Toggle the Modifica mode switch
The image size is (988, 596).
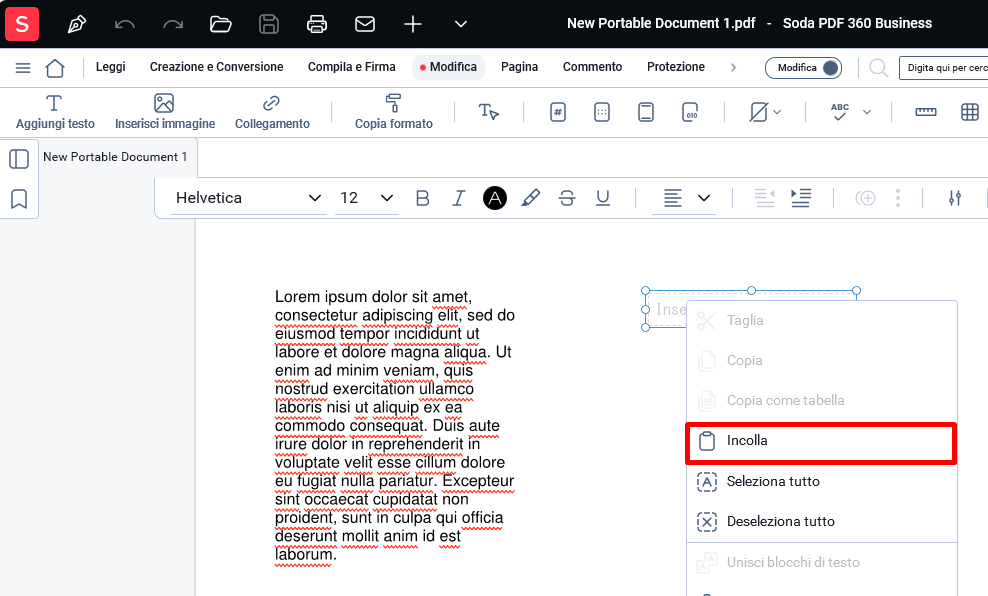pyautogui.click(x=803, y=67)
